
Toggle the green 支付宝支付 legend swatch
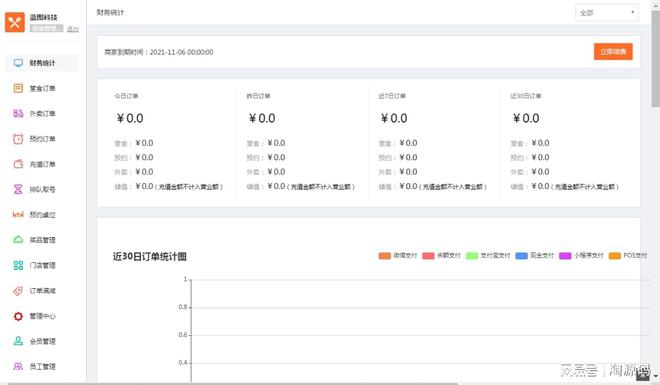[472, 255]
